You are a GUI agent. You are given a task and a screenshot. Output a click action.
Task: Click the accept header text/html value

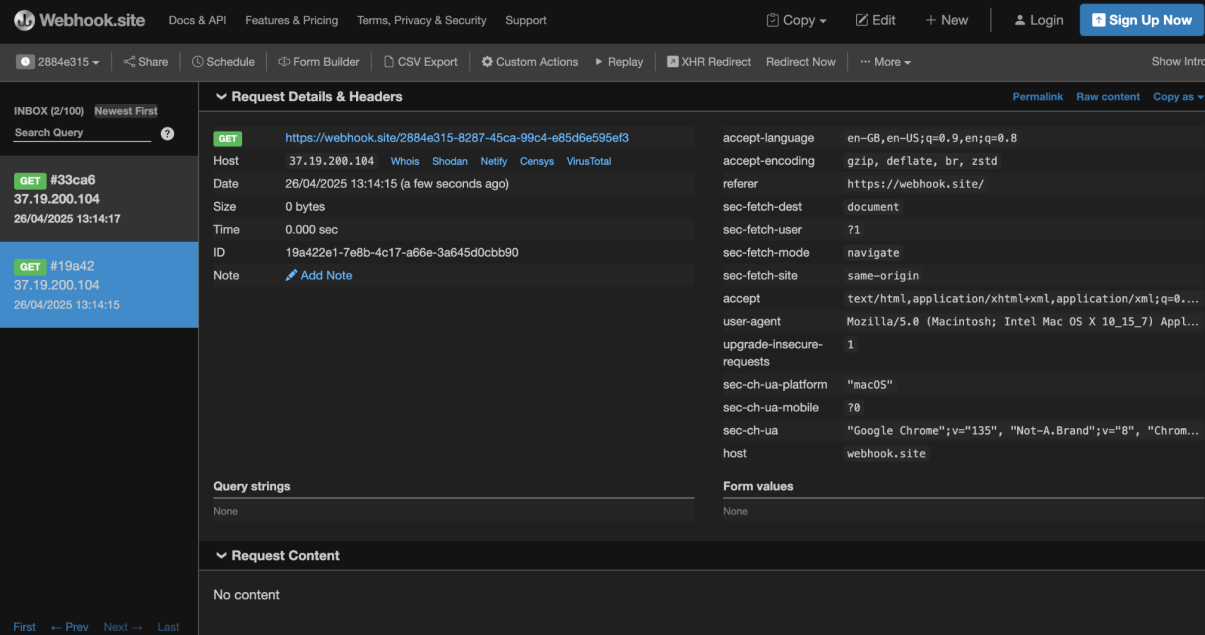[1023, 299]
